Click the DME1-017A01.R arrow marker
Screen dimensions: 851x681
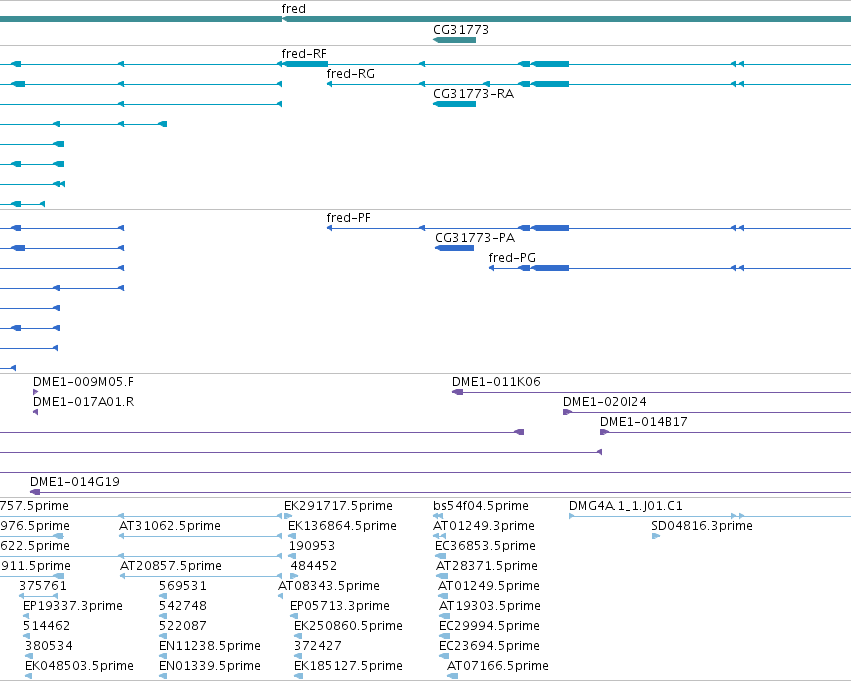tap(35, 412)
